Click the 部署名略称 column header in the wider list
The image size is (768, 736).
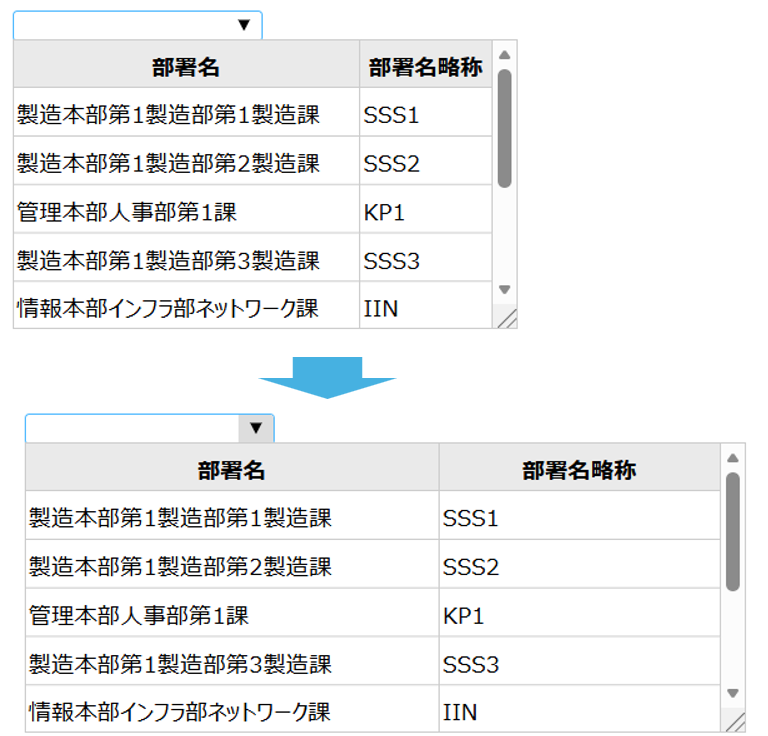click(x=579, y=470)
